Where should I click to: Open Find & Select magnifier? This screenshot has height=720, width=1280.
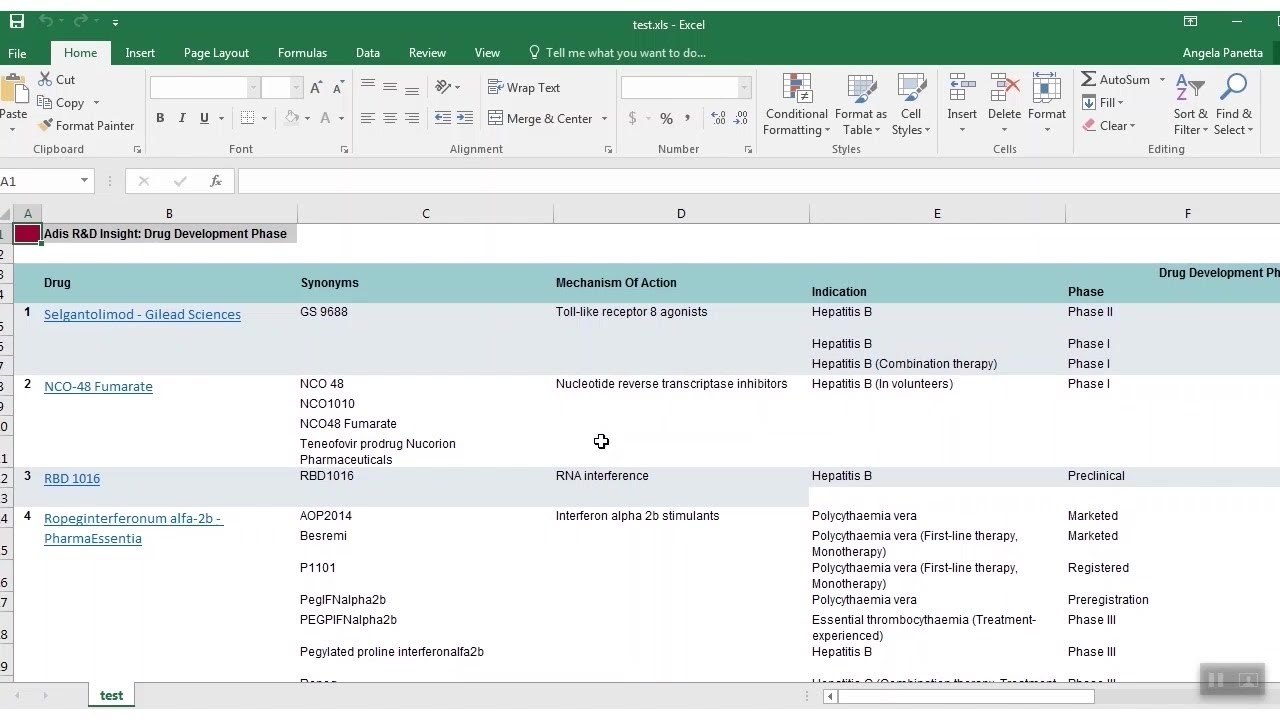tap(1233, 104)
